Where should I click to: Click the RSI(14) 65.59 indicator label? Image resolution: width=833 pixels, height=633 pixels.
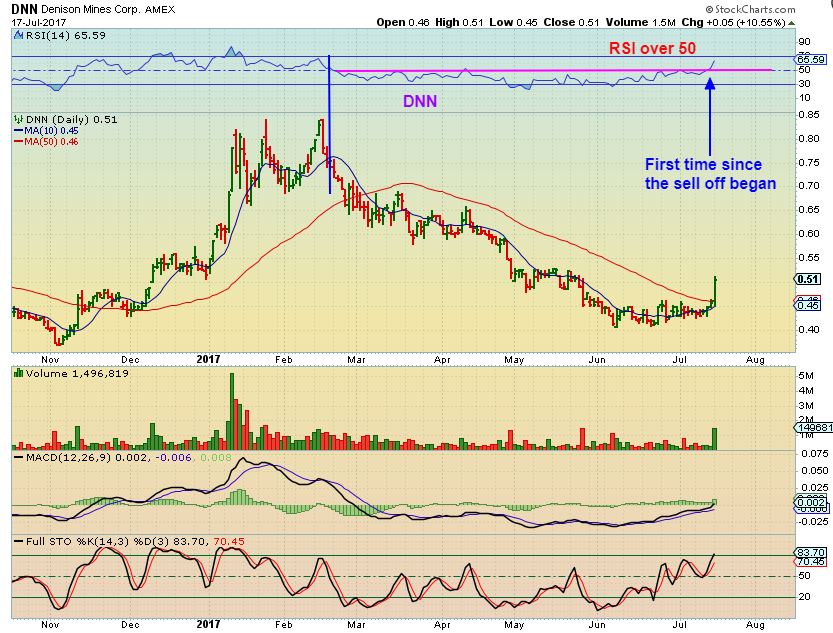[x=65, y=36]
